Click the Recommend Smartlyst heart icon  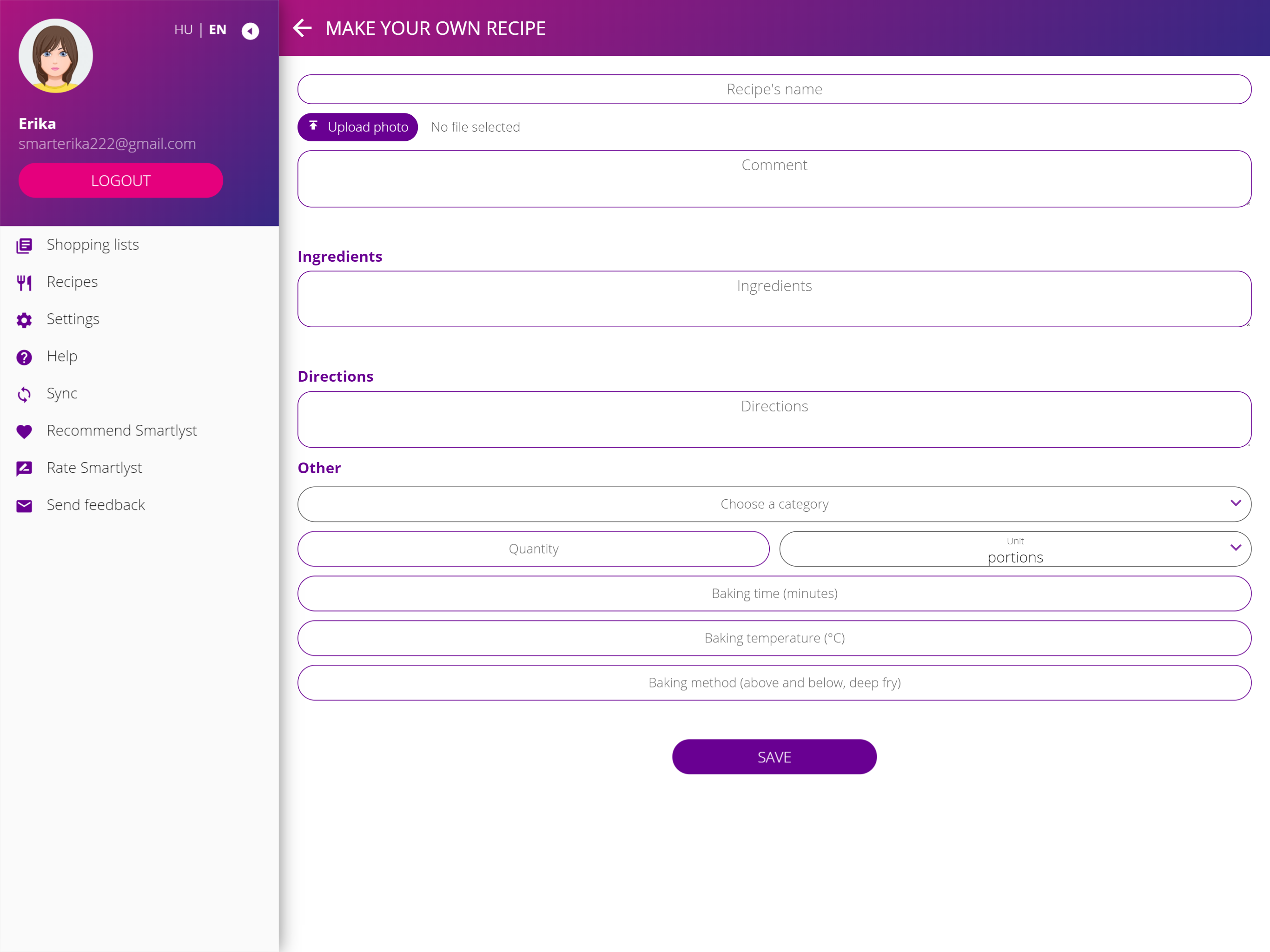coord(24,432)
